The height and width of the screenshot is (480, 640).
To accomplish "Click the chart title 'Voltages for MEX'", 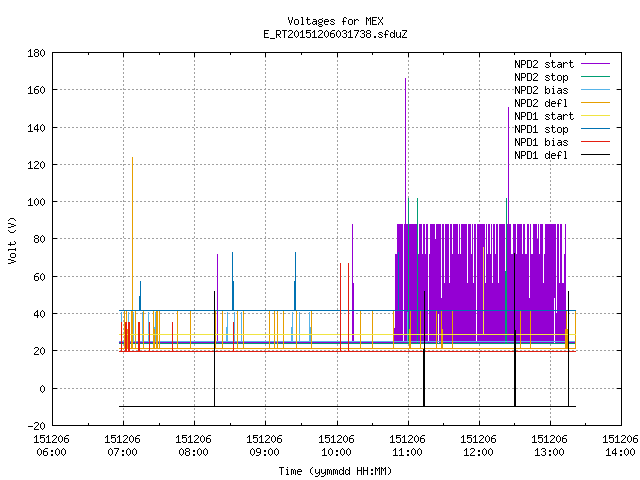I will tap(335, 21).
